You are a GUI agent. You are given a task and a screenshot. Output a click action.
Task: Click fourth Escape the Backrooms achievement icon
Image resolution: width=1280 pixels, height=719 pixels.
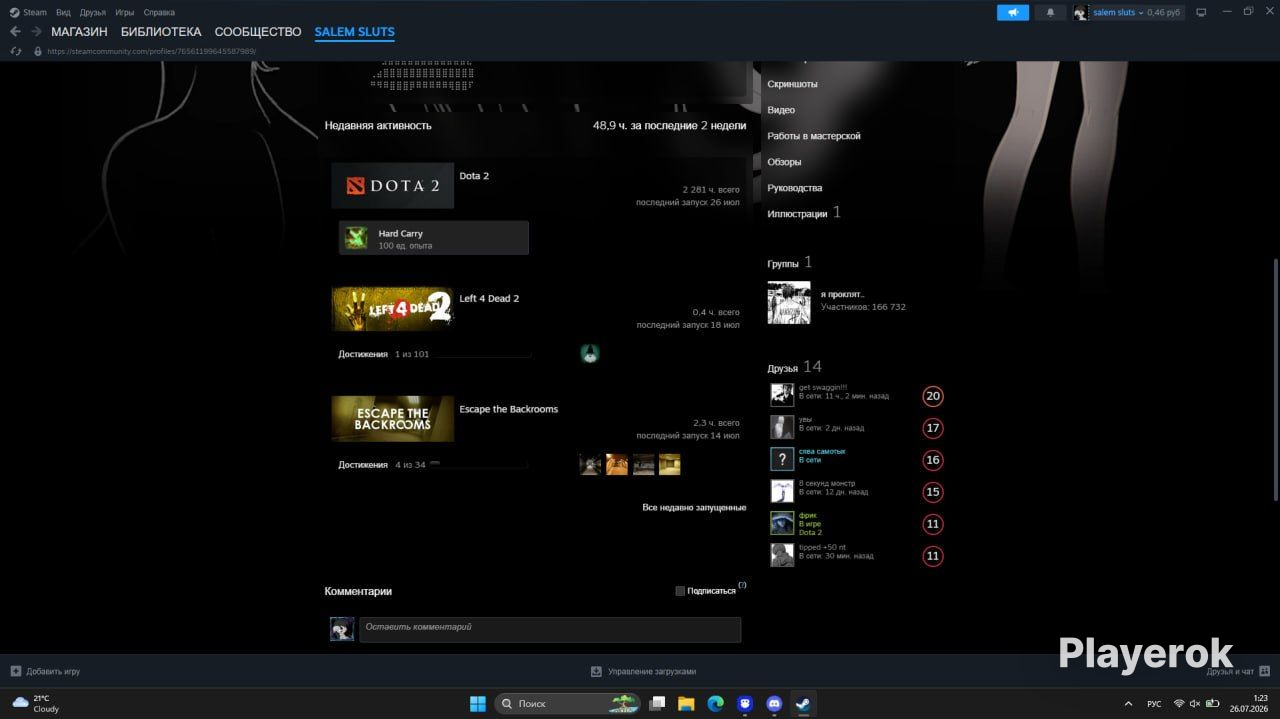[x=669, y=464]
